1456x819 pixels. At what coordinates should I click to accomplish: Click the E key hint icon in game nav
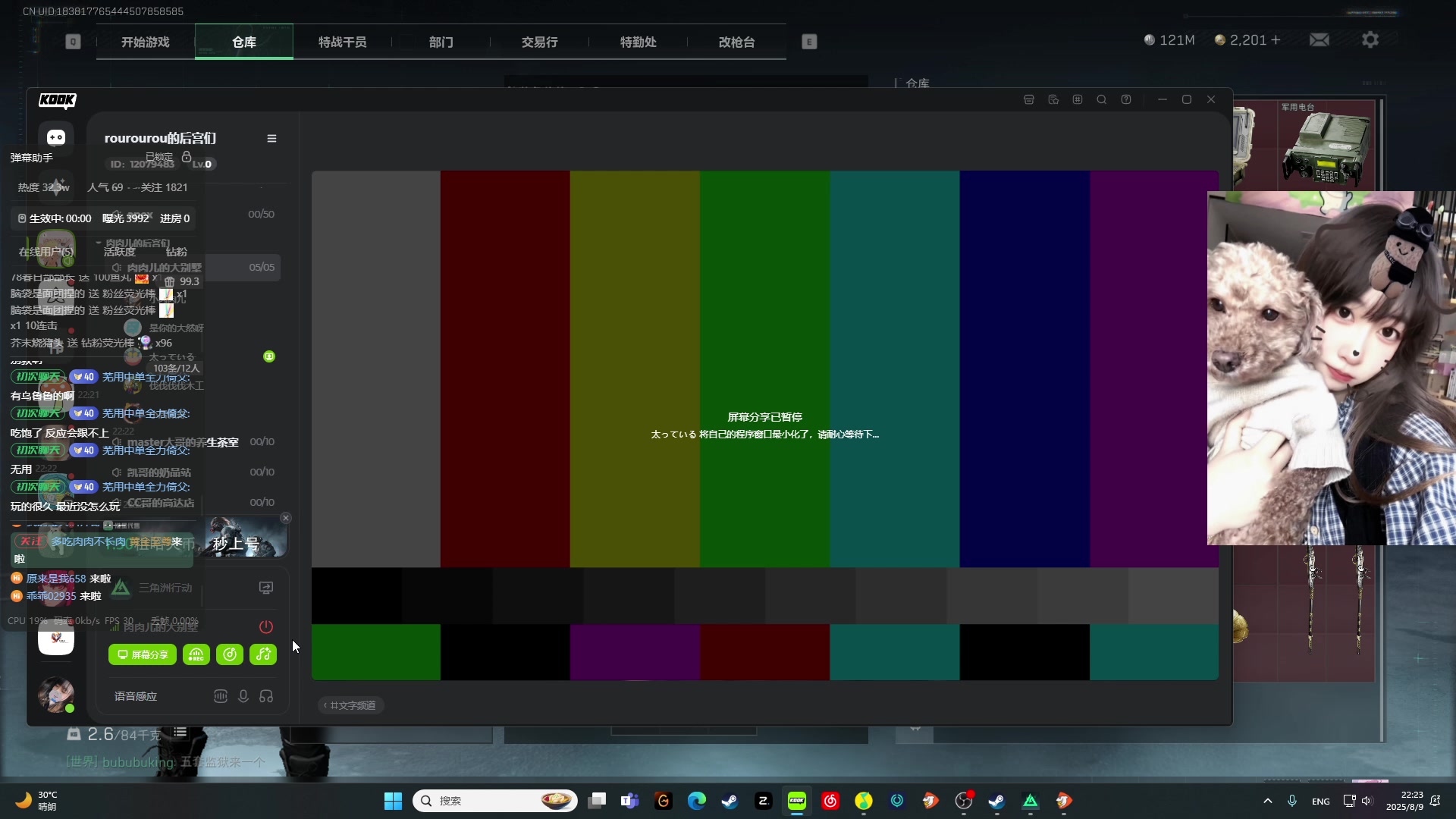(x=809, y=42)
